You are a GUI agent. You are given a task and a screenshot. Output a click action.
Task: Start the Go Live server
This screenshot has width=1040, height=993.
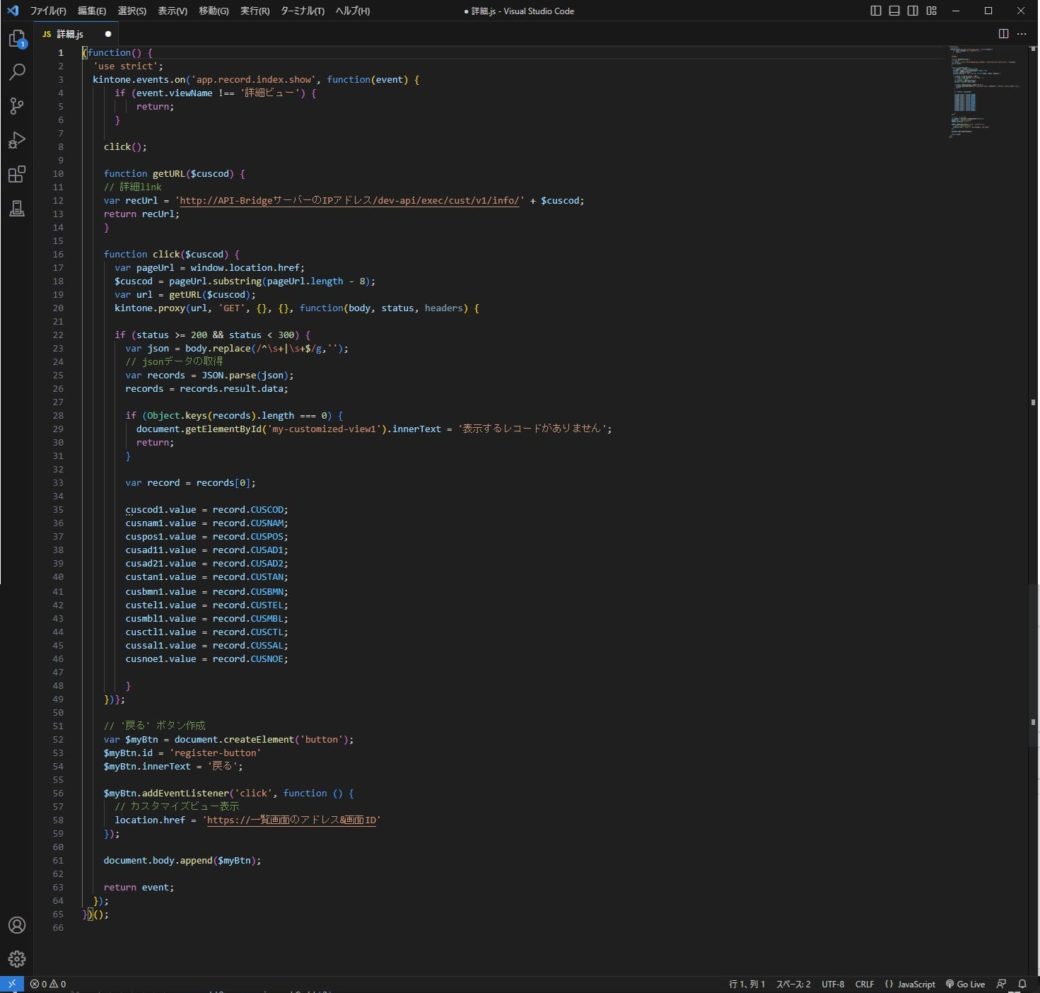click(x=964, y=983)
